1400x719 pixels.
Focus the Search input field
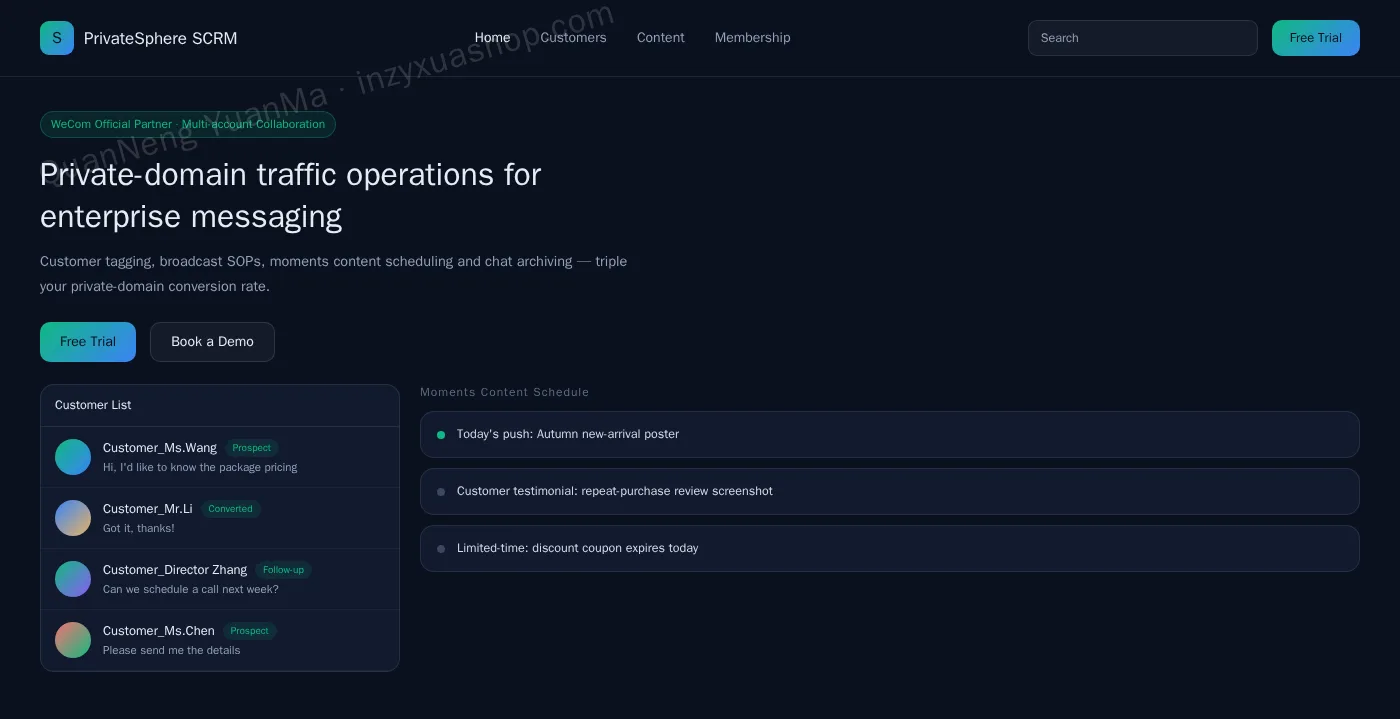click(x=1142, y=38)
